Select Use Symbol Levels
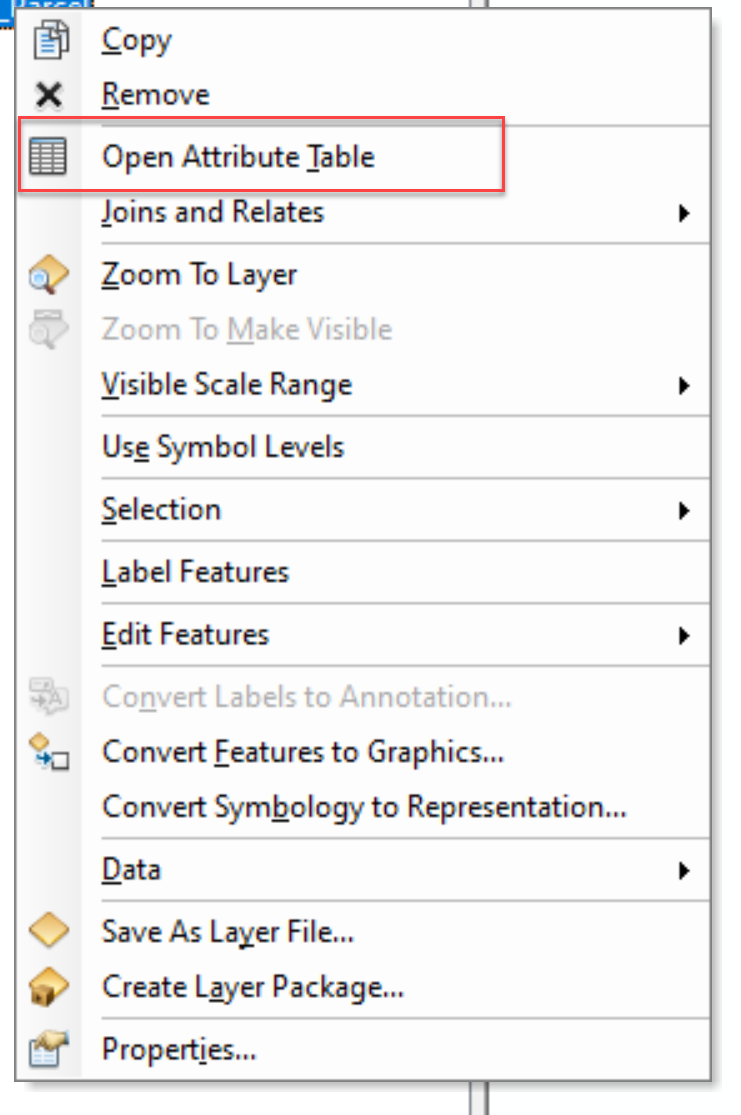Screen dimensions: 741x1115 223,447
